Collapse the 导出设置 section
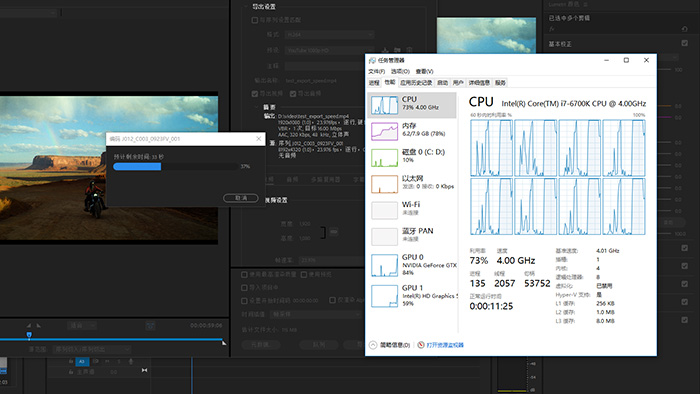The height and width of the screenshot is (394, 700). click(x=246, y=6)
